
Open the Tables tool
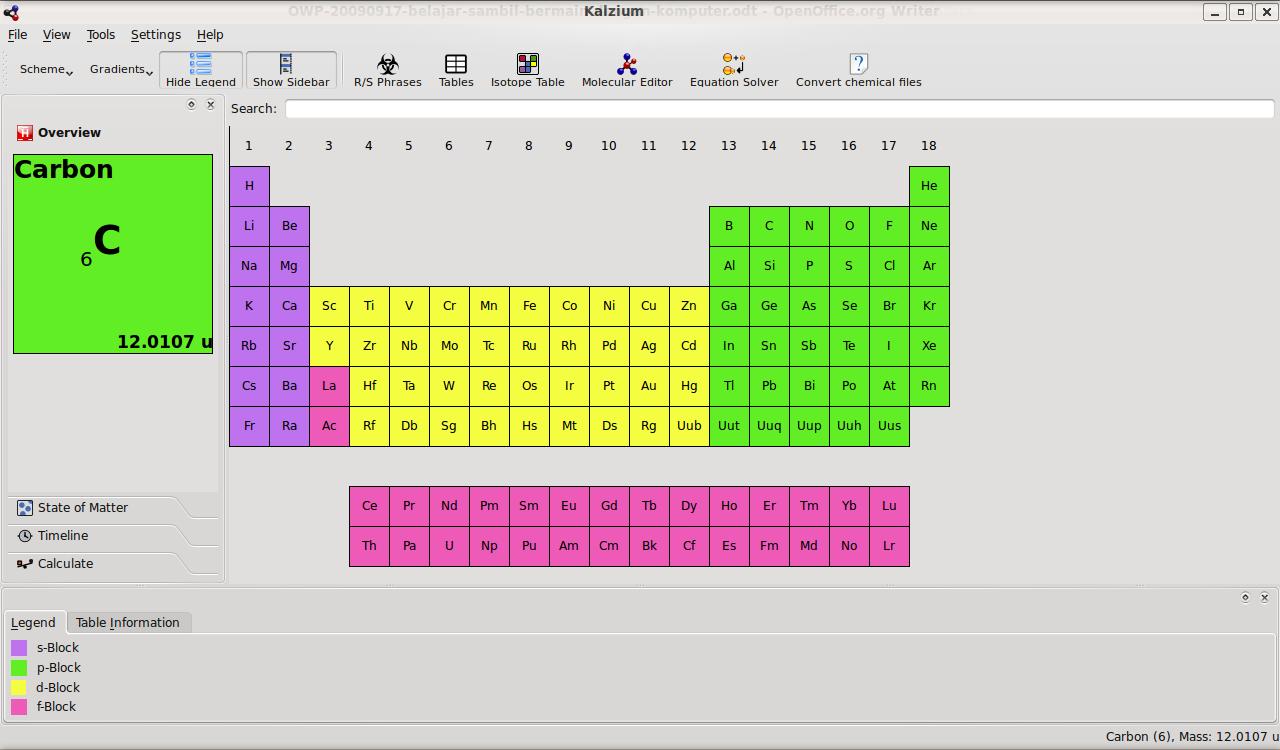click(x=456, y=70)
